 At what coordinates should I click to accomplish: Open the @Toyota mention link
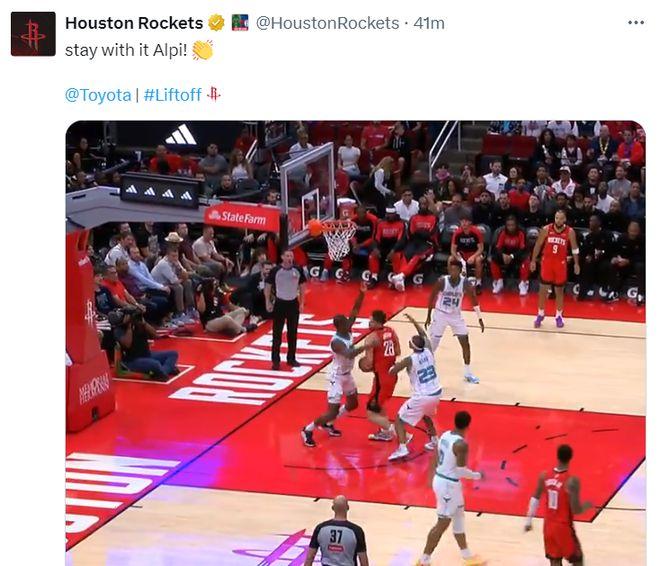click(98, 95)
